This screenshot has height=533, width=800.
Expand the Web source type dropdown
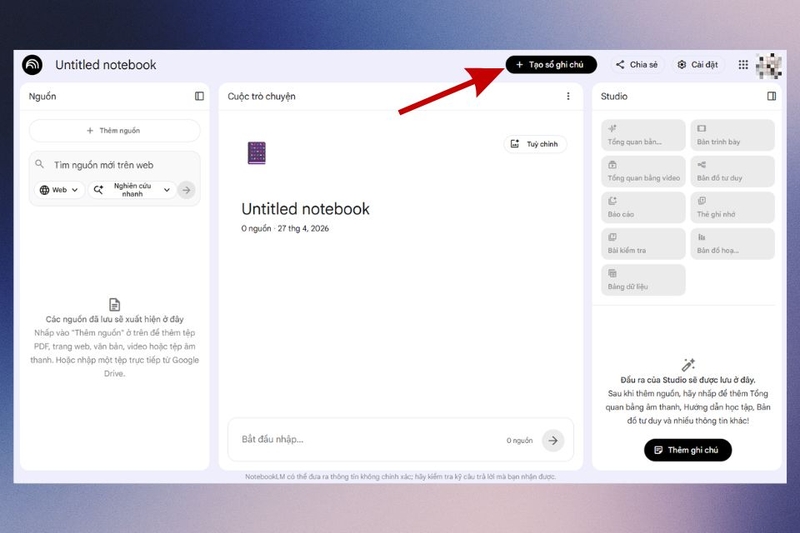59,190
